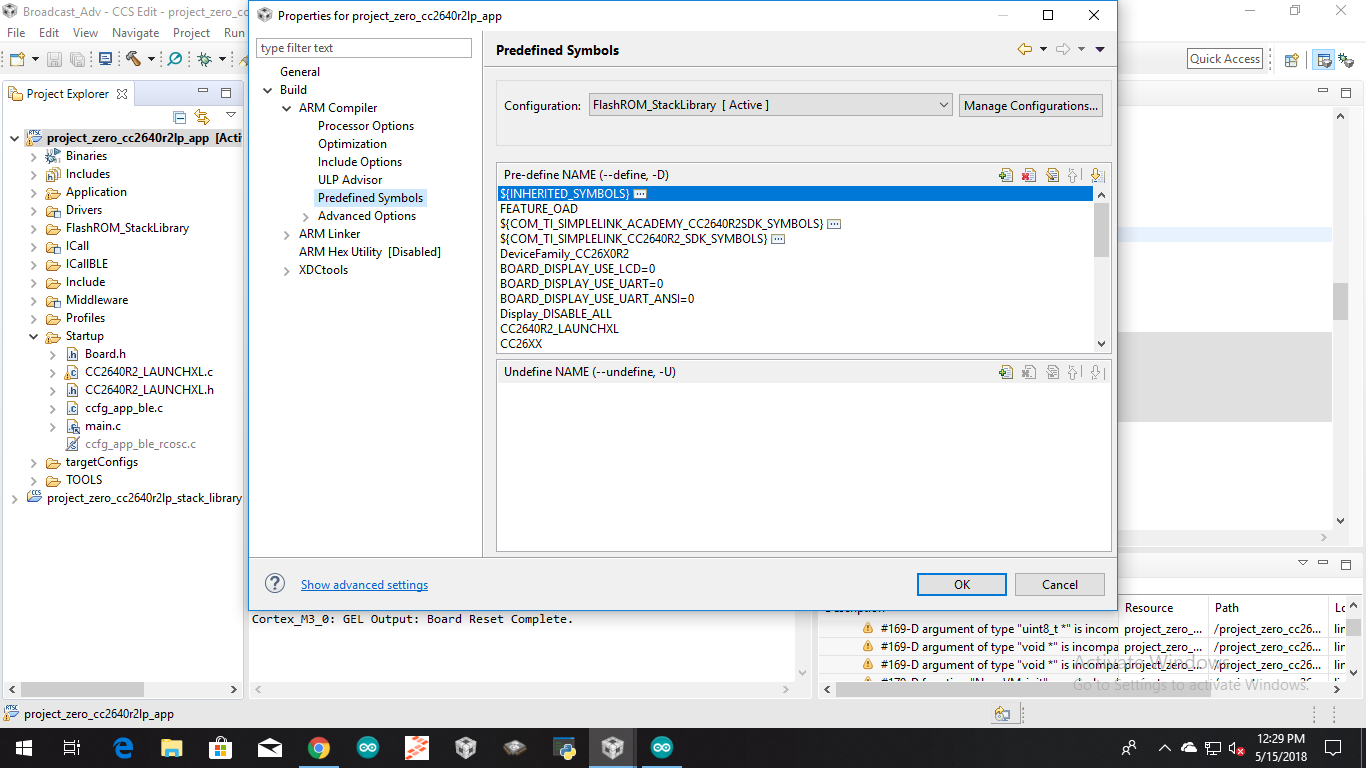Click the New wizard icon in CCS toolbar
Image resolution: width=1366 pixels, height=768 pixels.
coord(17,59)
